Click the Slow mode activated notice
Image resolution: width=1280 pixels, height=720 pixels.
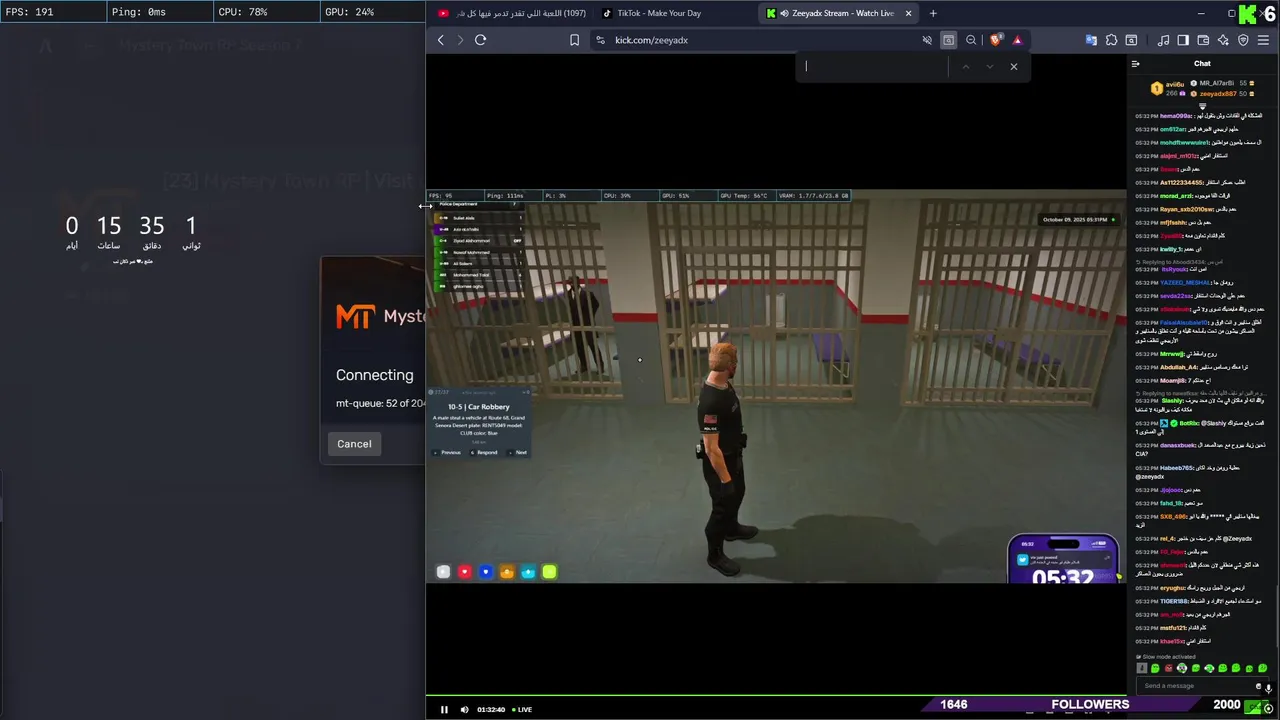(1168, 657)
